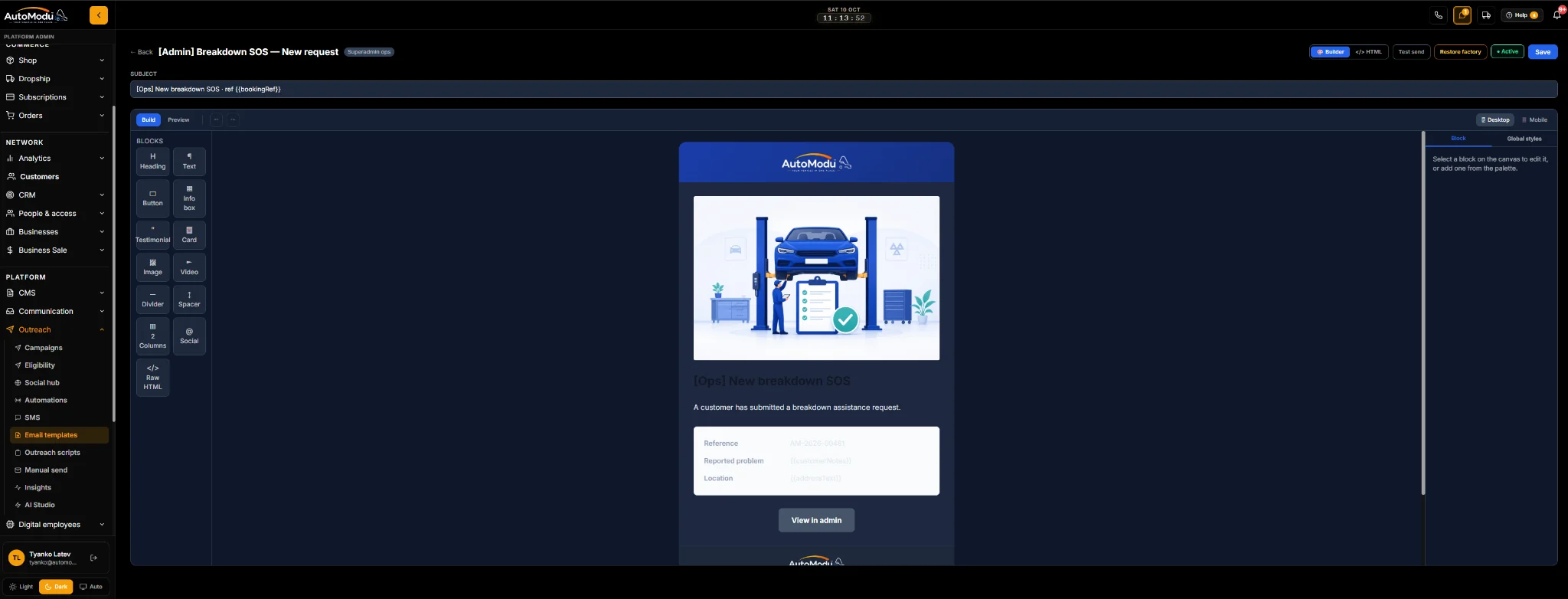
Task: Switch canvas to Mobile view
Action: tap(1534, 119)
